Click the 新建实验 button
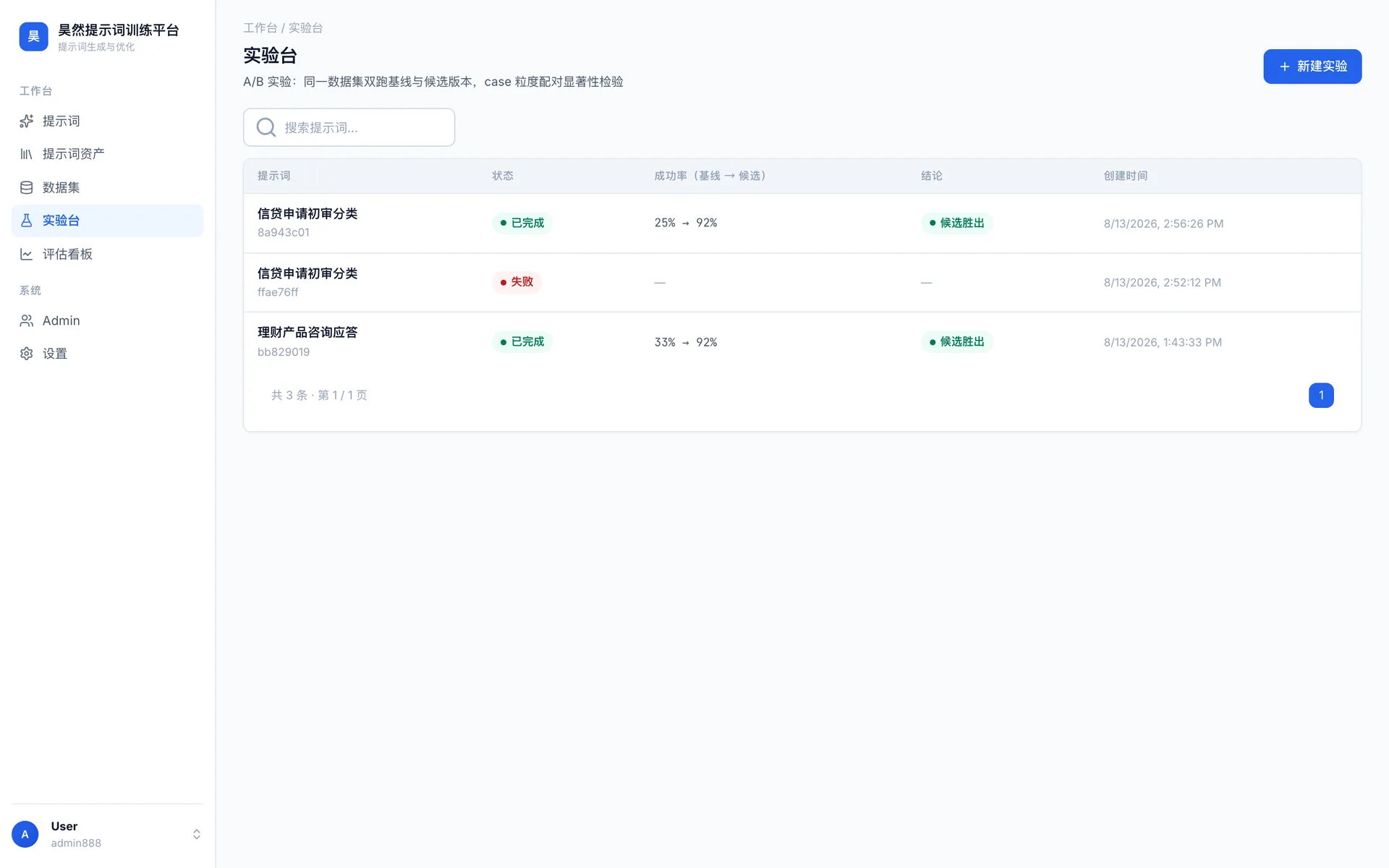1389x868 pixels. [x=1312, y=67]
